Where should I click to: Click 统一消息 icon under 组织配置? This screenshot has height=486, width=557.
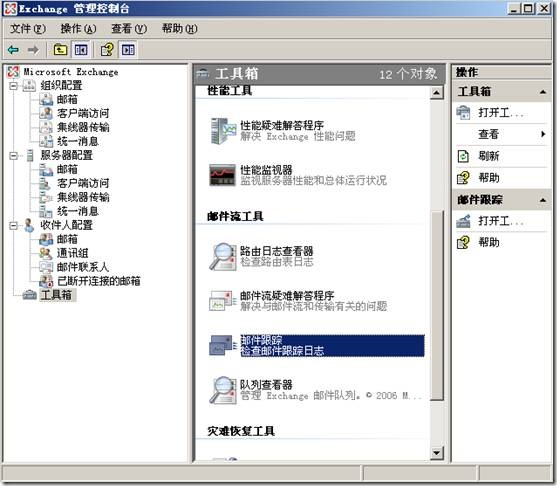click(46, 141)
